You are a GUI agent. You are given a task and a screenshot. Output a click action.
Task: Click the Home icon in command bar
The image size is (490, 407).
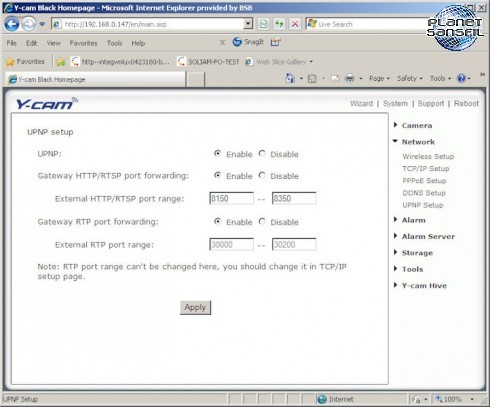[x=290, y=79]
